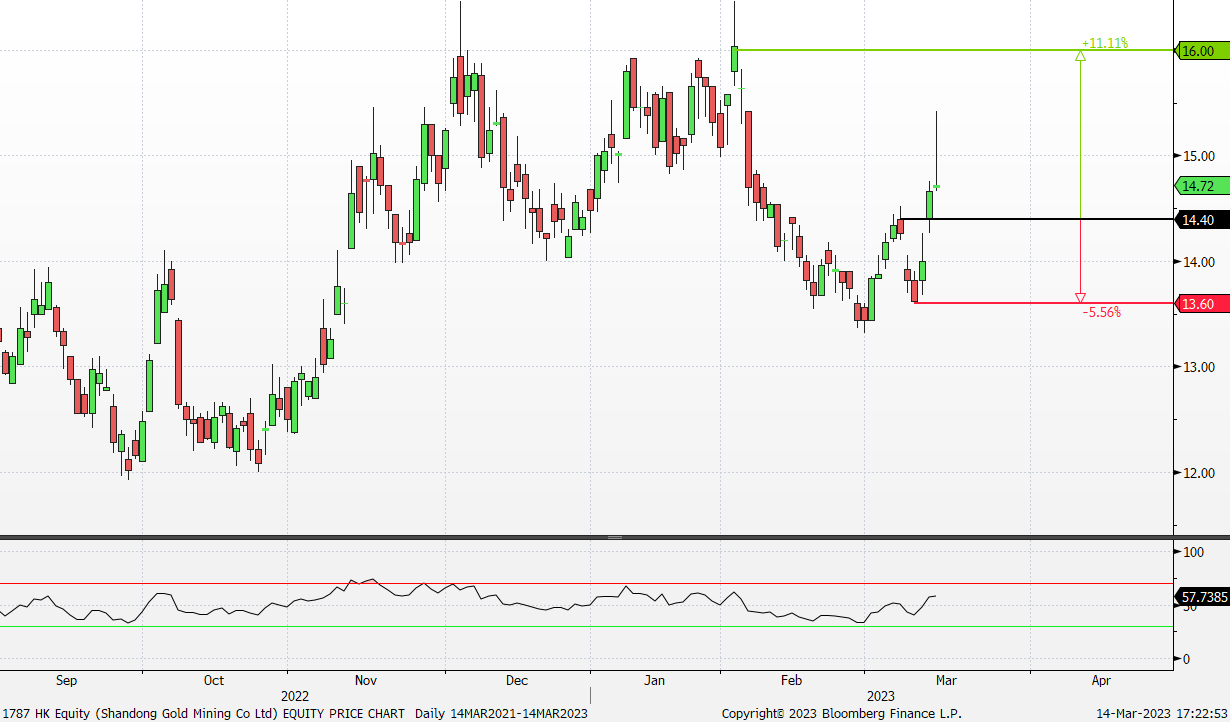1230x722 pixels.
Task: Click the Jan month label
Action: pos(654,681)
